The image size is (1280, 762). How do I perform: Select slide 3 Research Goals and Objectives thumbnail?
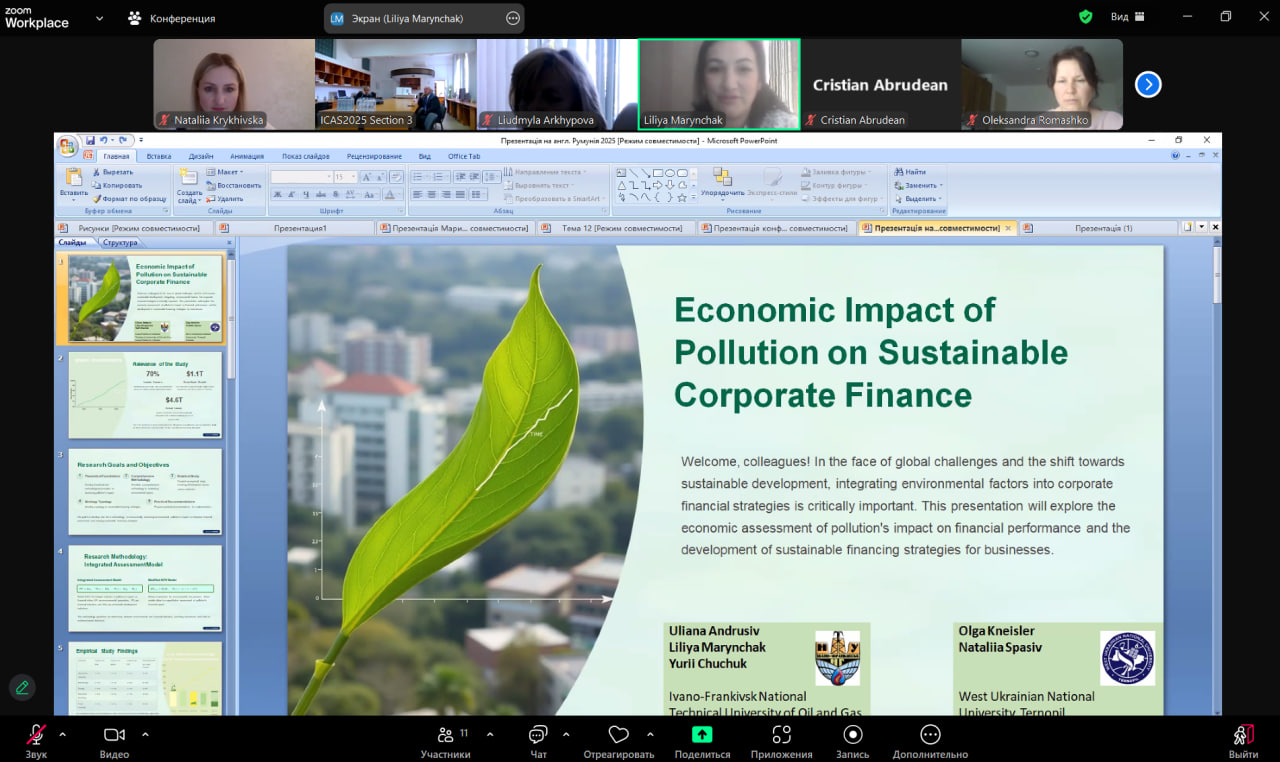(146, 492)
